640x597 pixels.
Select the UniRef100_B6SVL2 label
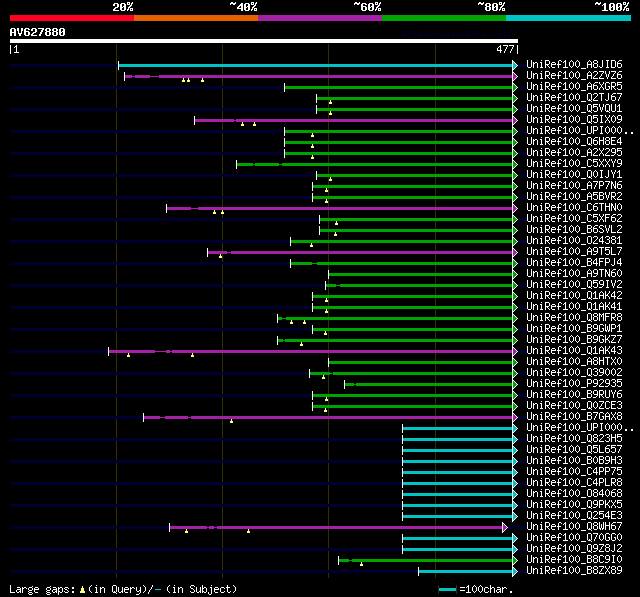point(574,230)
